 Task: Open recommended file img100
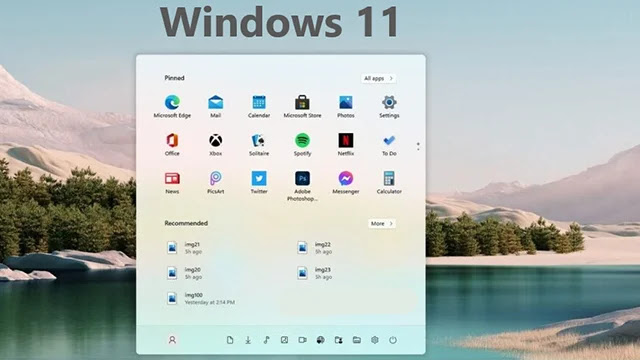[201, 298]
